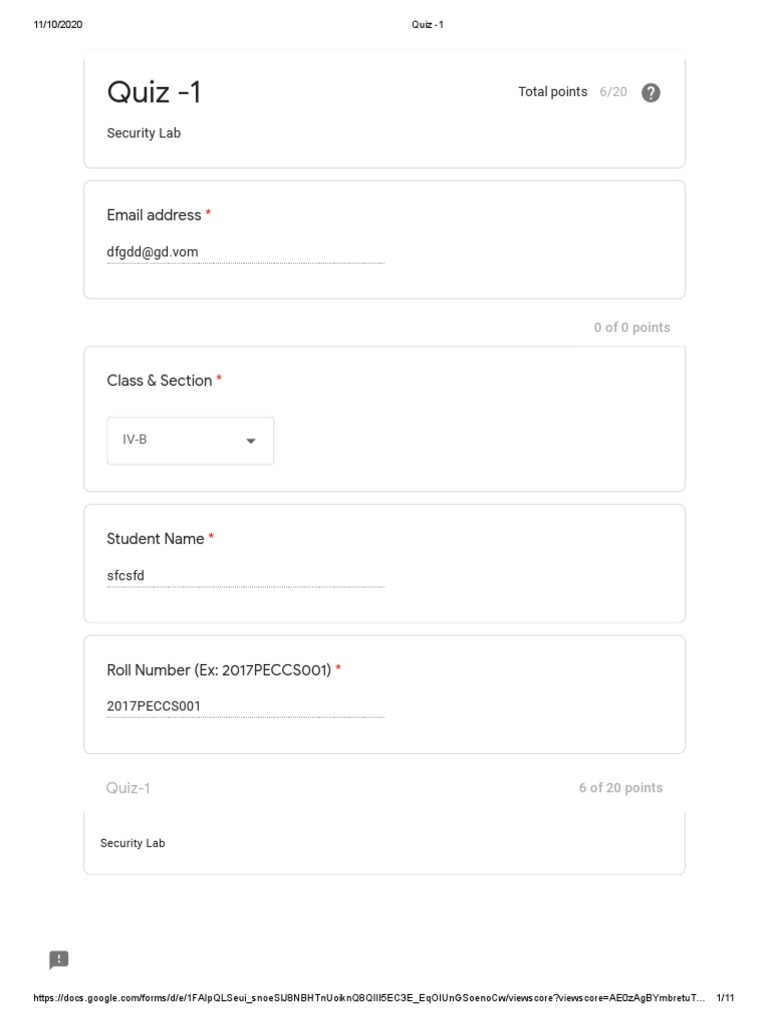Viewport: 768px width, 1024px height.
Task: Click the Roll Number field with 2017PECCS001
Action: 245,706
